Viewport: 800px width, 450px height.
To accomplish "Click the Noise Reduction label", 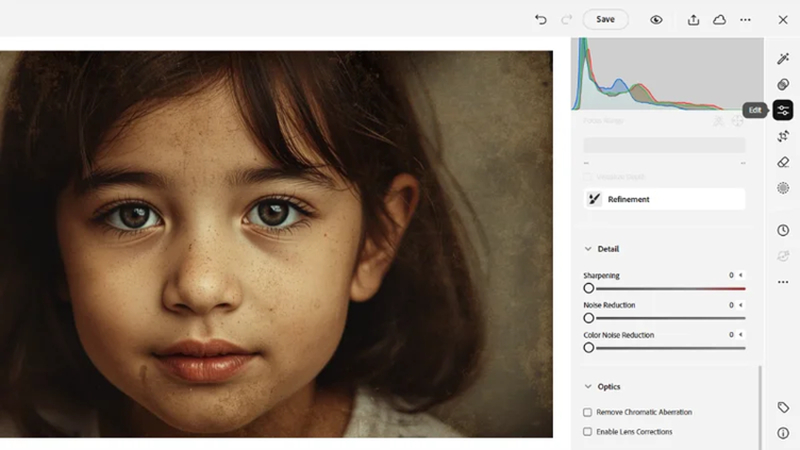I will coord(609,305).
